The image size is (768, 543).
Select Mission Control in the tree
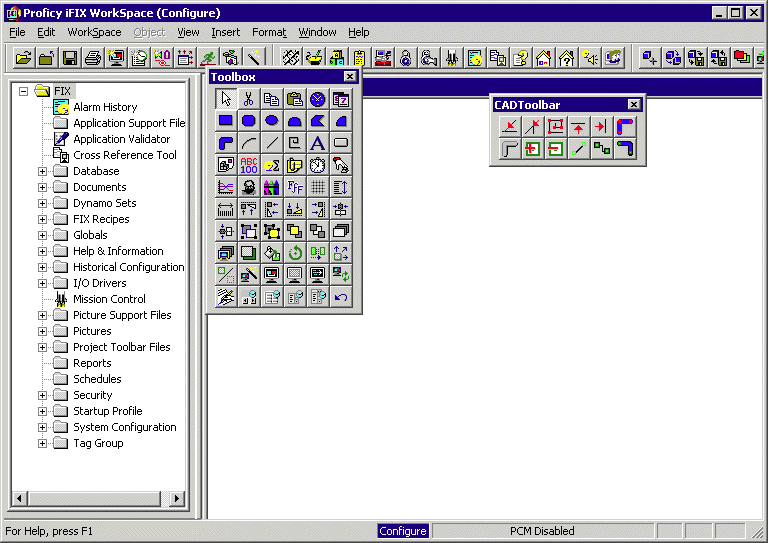109,299
